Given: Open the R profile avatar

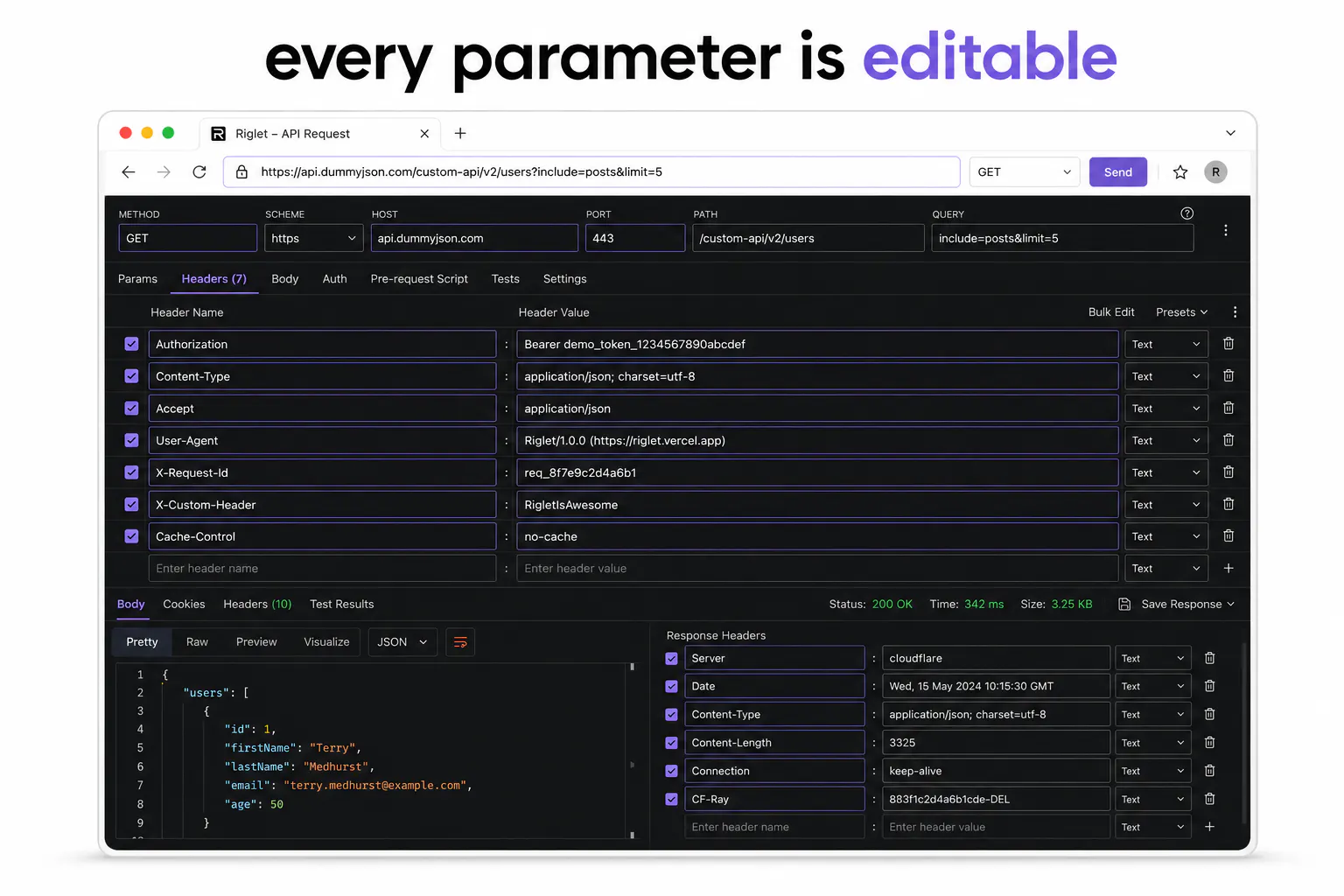Looking at the screenshot, I should [x=1215, y=172].
